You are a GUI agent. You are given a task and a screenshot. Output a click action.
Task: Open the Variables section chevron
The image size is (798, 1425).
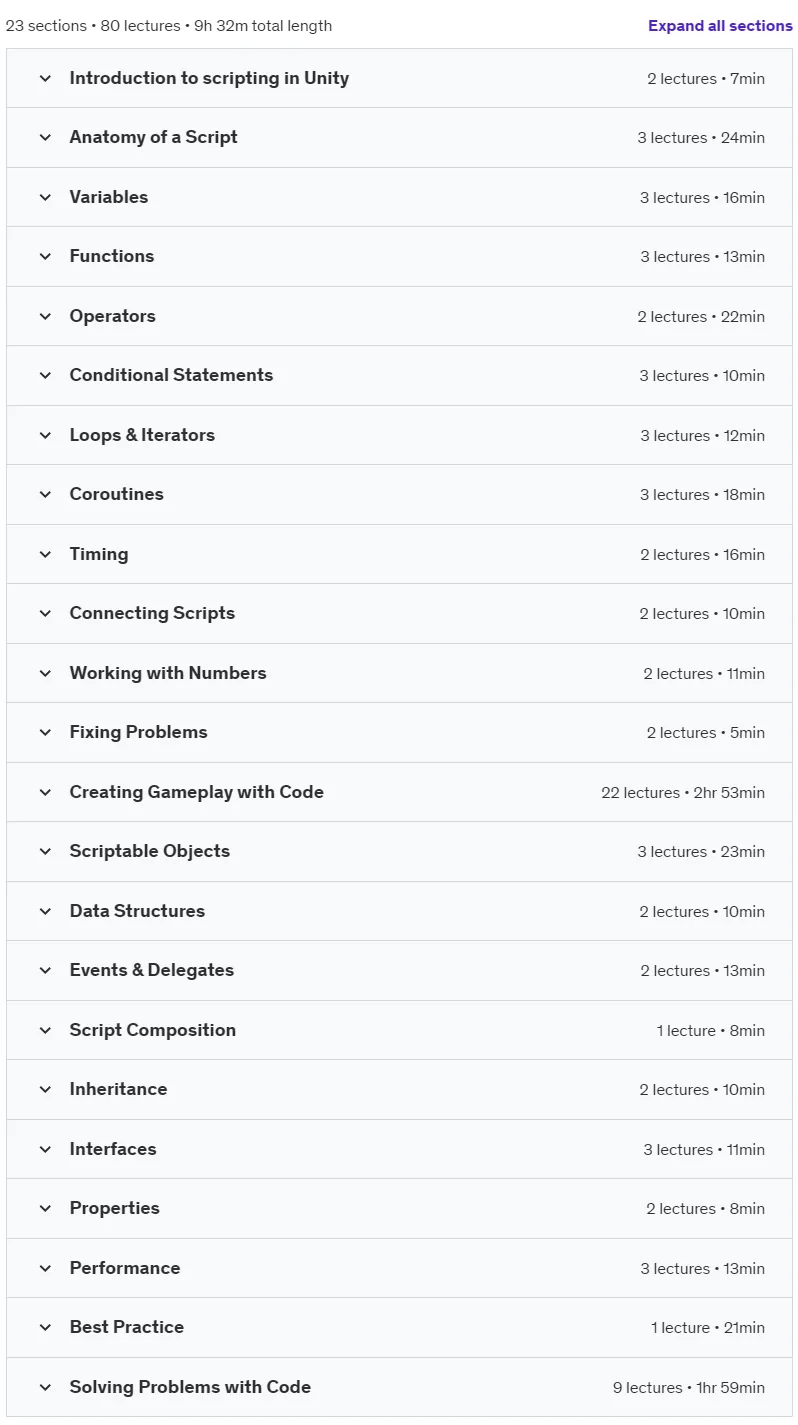[45, 197]
